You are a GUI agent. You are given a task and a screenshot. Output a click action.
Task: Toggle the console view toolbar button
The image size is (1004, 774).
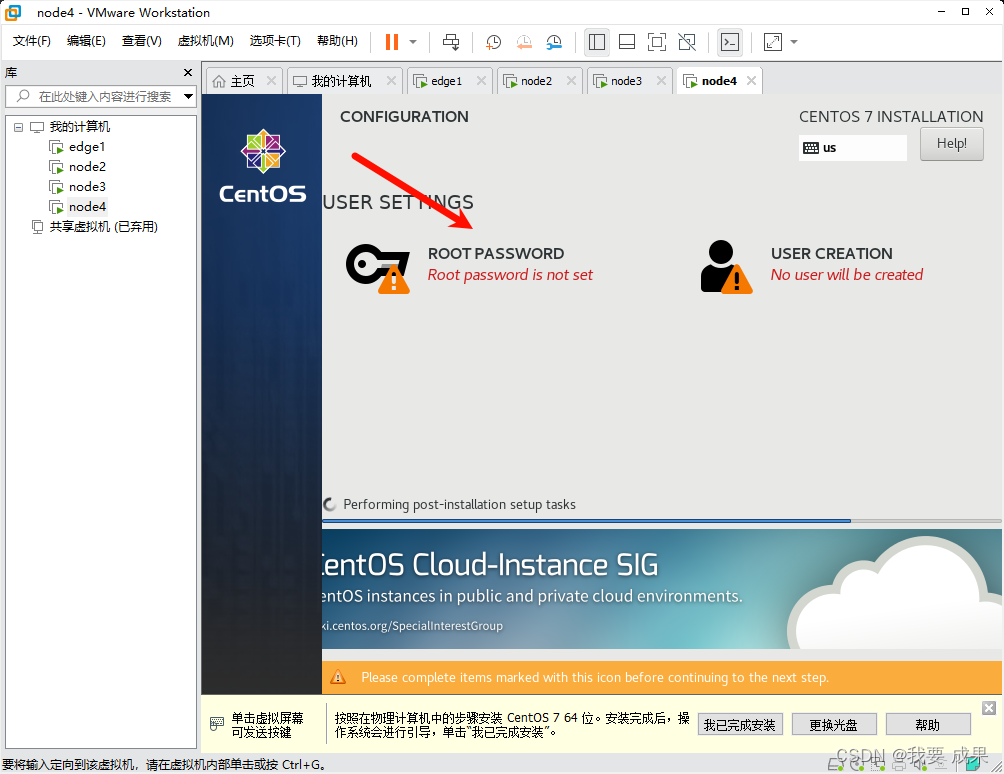tap(730, 42)
